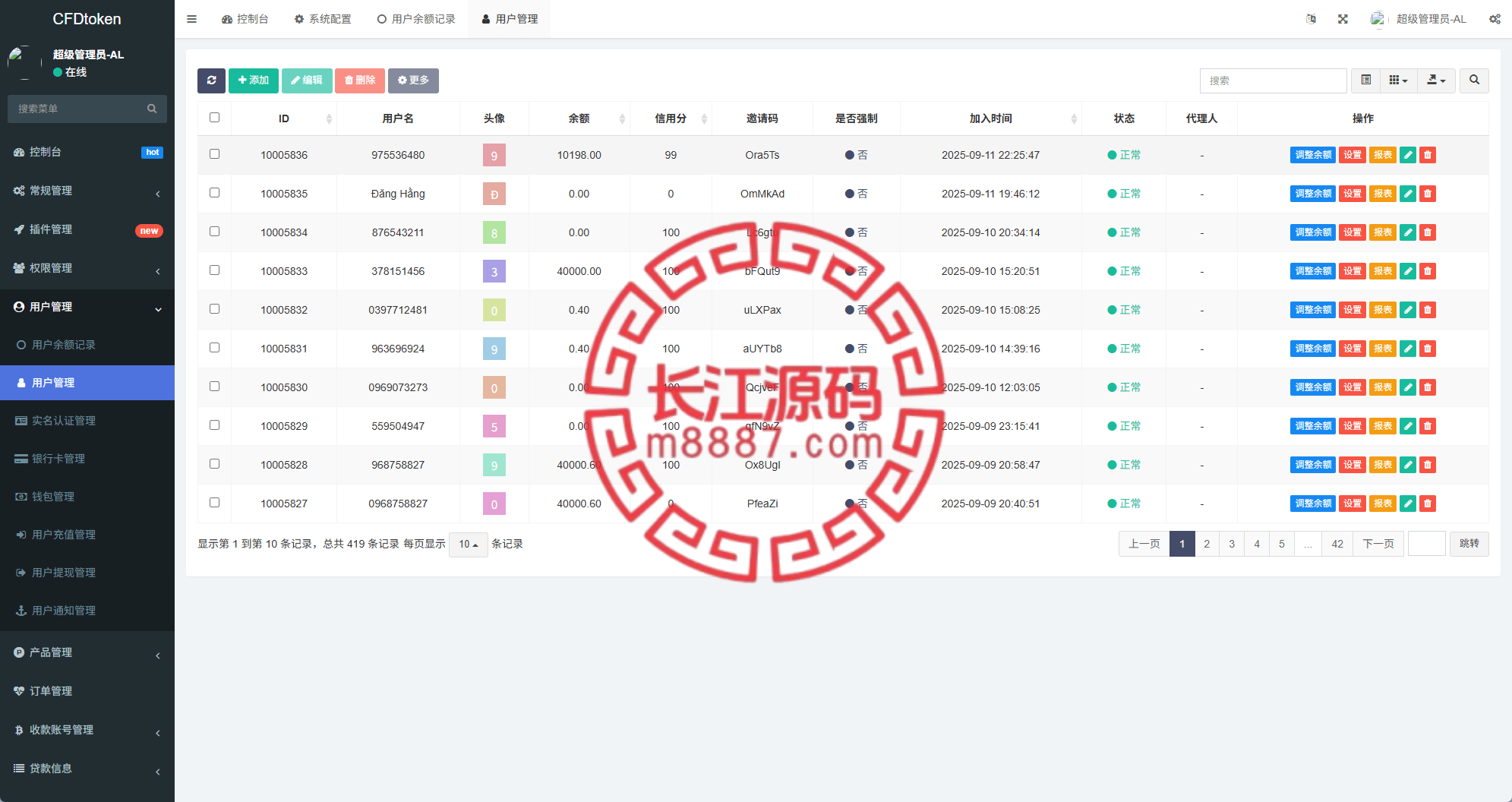Open the rows-per-page dropdown showing 10
Viewport: 1512px width, 802px height.
pos(468,545)
